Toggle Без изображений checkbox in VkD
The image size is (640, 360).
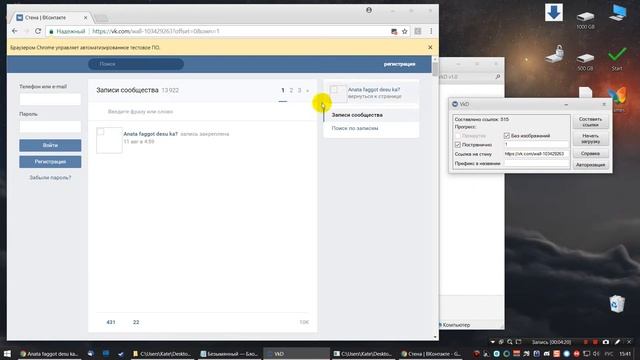(507, 136)
